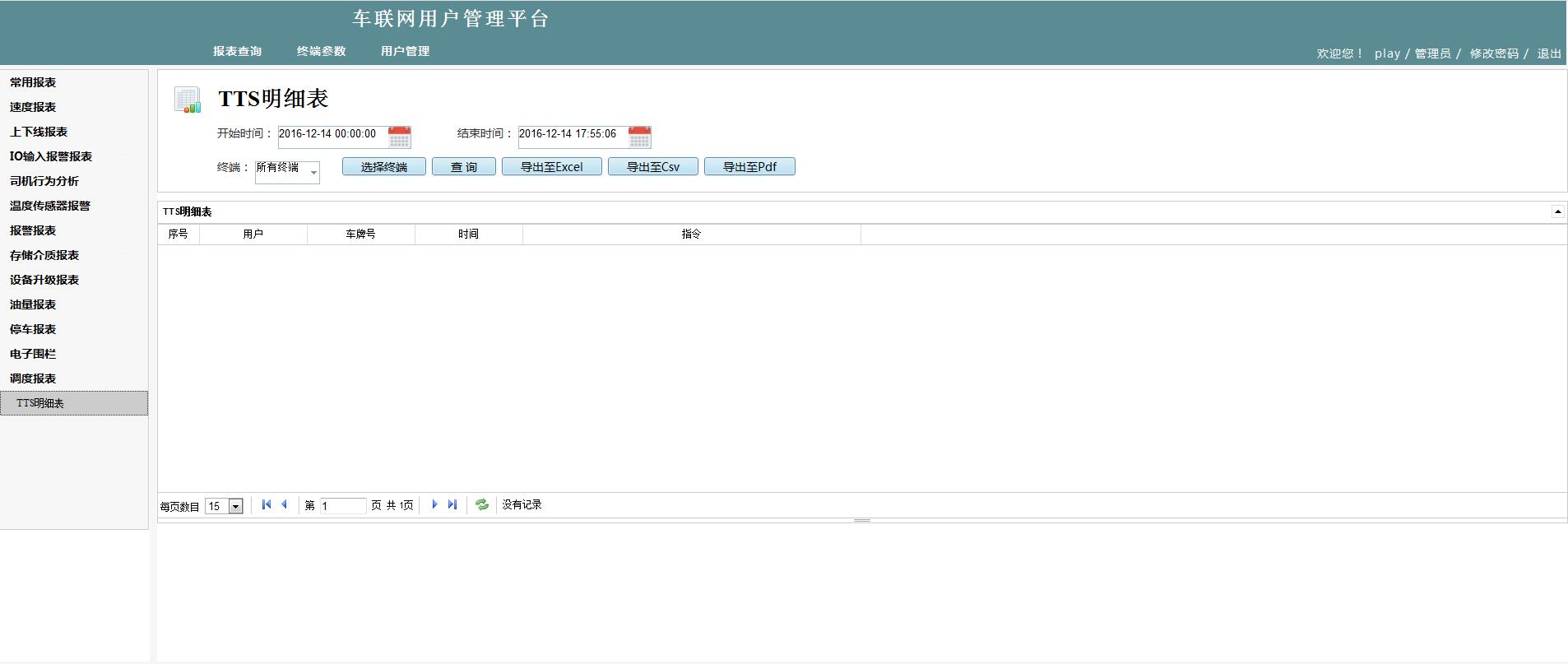Open the 用户管理 menu
The height and width of the screenshot is (664, 1568).
click(405, 51)
